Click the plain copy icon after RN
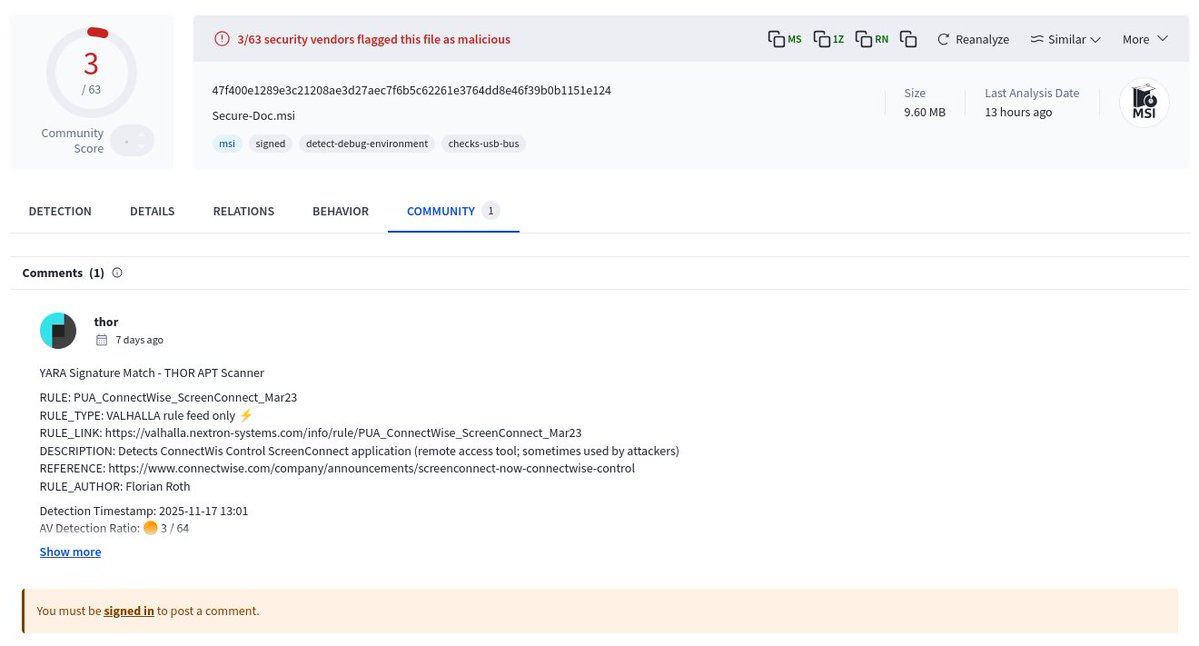The height and width of the screenshot is (646, 1199). tap(908, 37)
